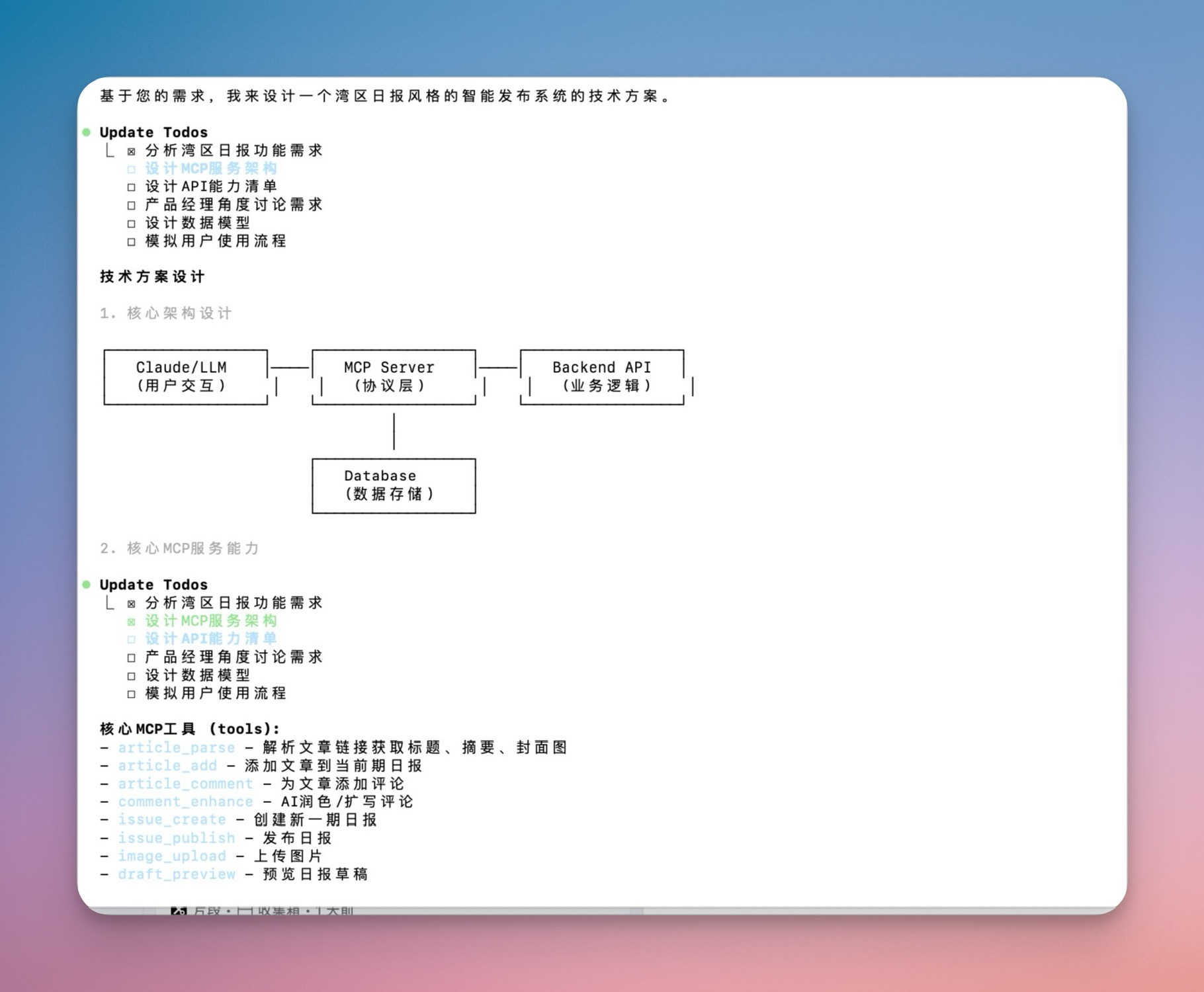Screen dimensions: 1204x992
Task: Collapse the second Update Todos heading
Action: [x=153, y=585]
